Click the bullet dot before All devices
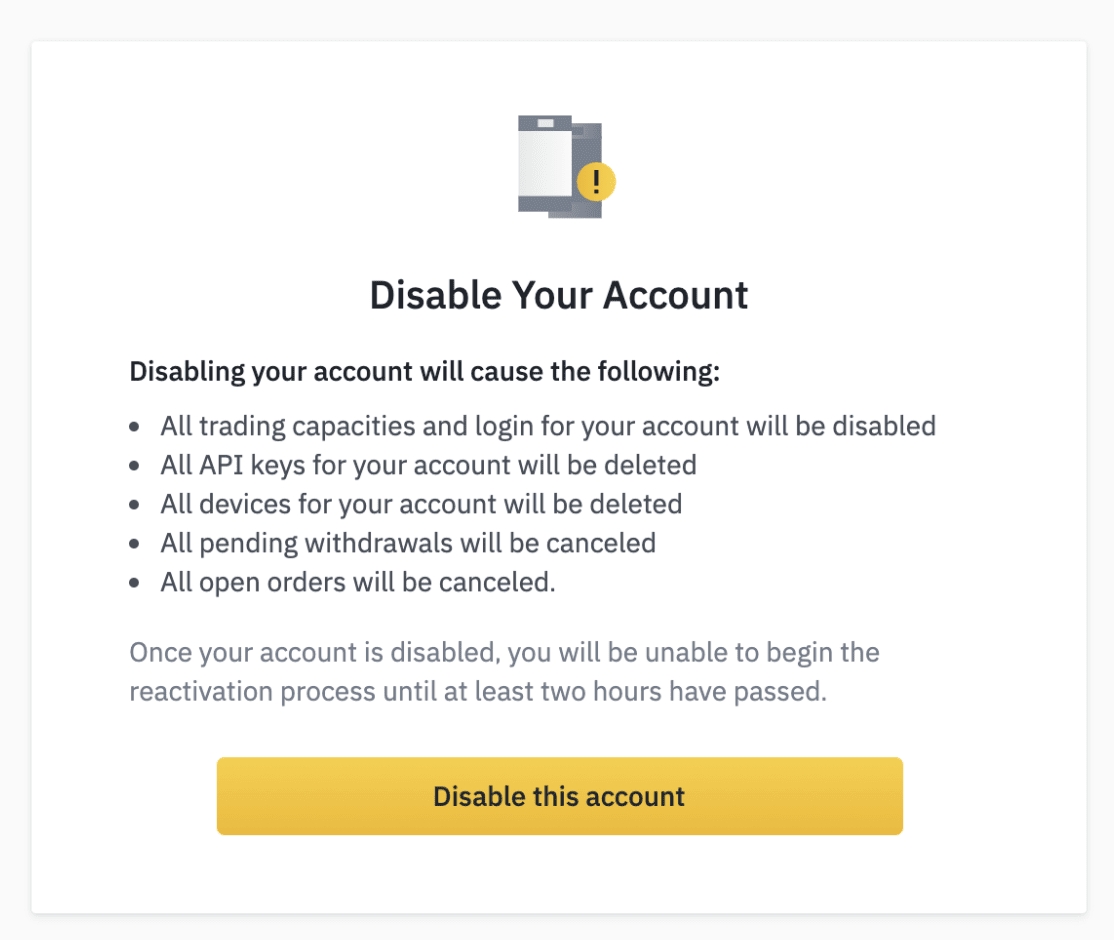The height and width of the screenshot is (940, 1114). (x=135, y=505)
